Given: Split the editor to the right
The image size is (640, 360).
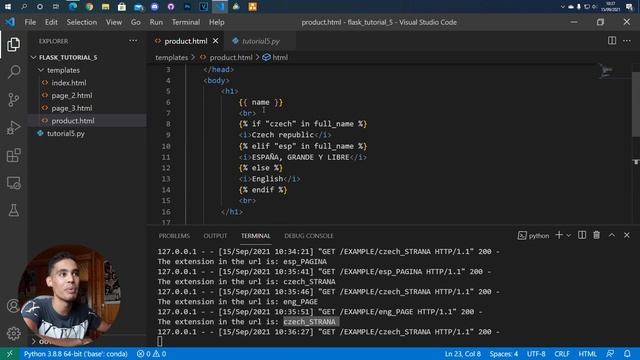Looking at the screenshot, I should pyautogui.click(x=612, y=40).
